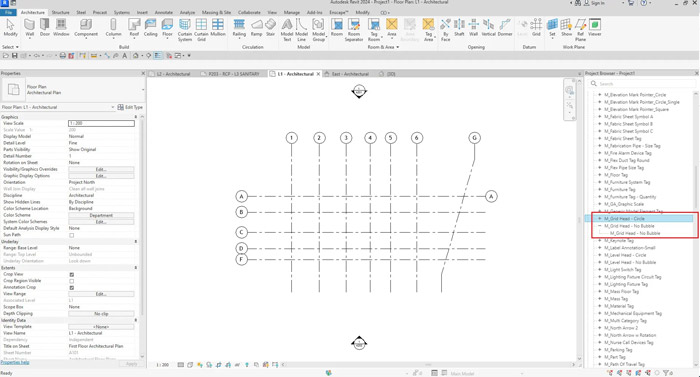Click Edit button for View Range
This screenshot has height=377, width=700.
pyautogui.click(x=101, y=294)
